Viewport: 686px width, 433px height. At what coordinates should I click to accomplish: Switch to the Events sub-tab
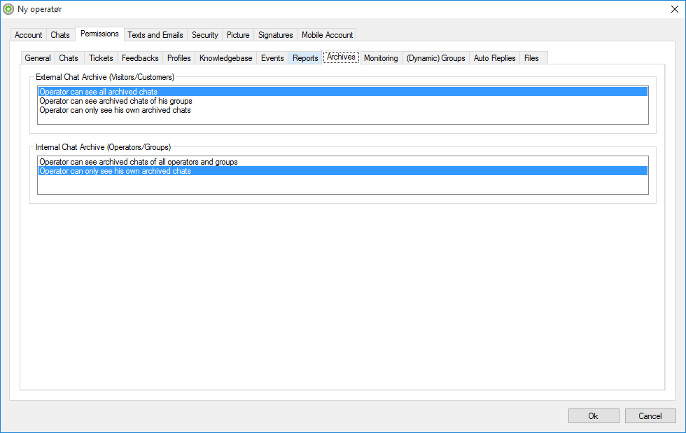(273, 58)
